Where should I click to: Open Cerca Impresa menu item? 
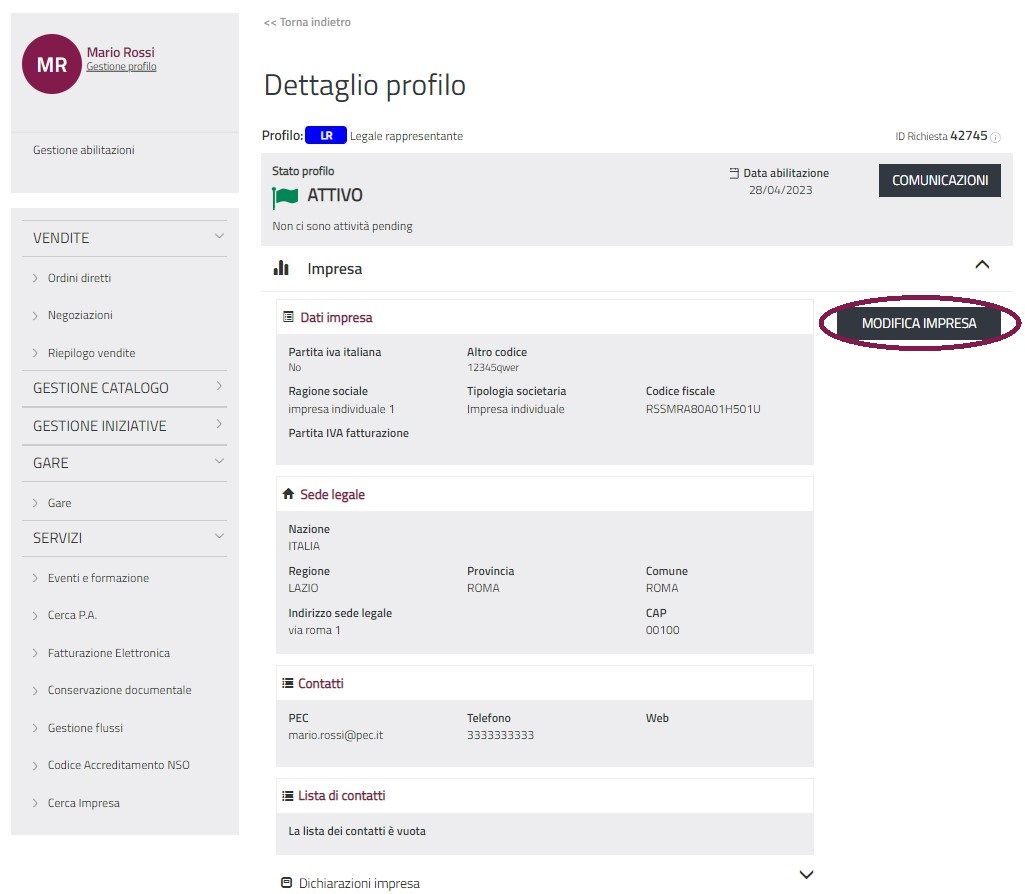[x=83, y=803]
